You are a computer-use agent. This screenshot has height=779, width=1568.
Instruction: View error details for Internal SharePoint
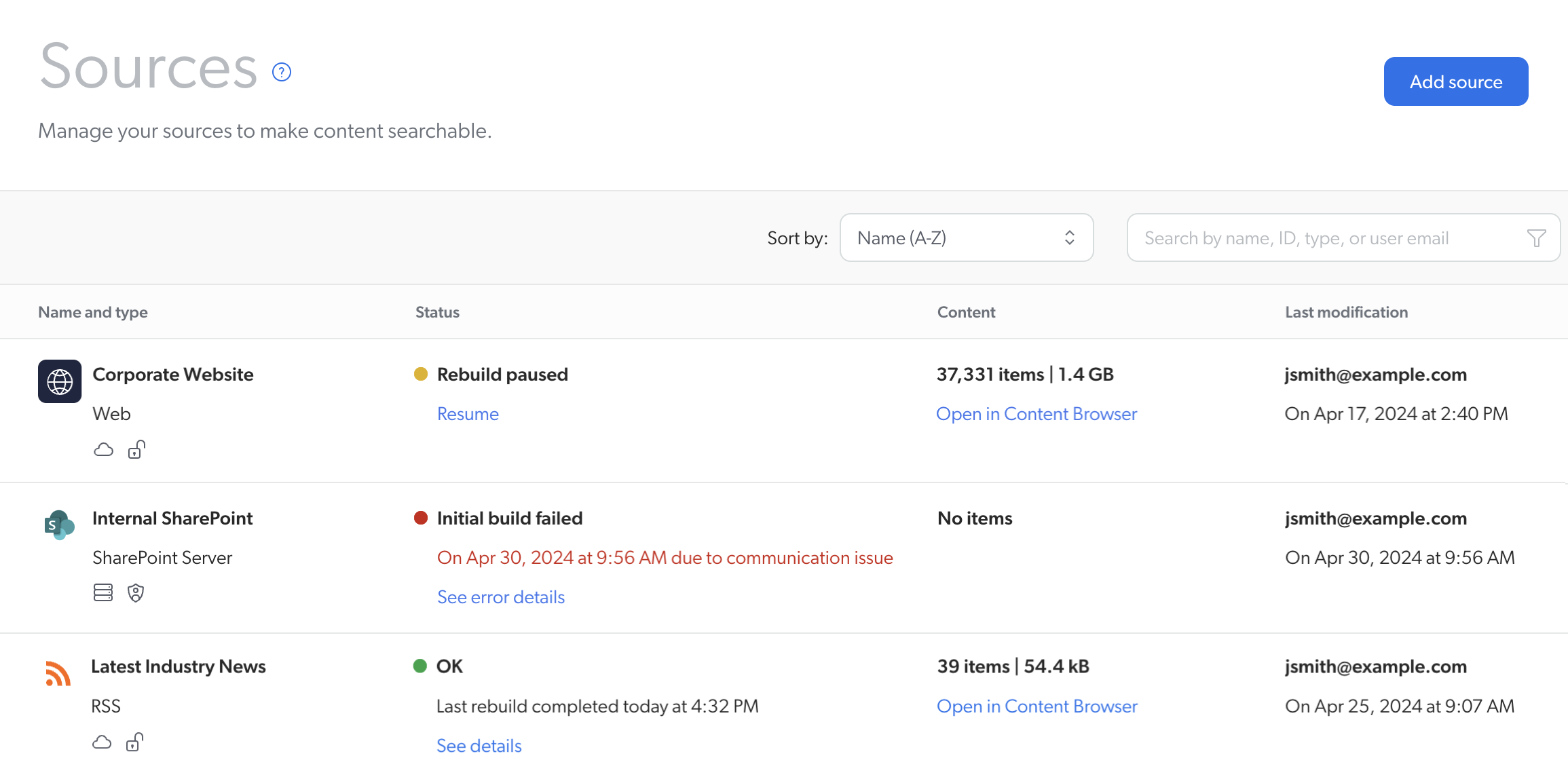pyautogui.click(x=500, y=597)
